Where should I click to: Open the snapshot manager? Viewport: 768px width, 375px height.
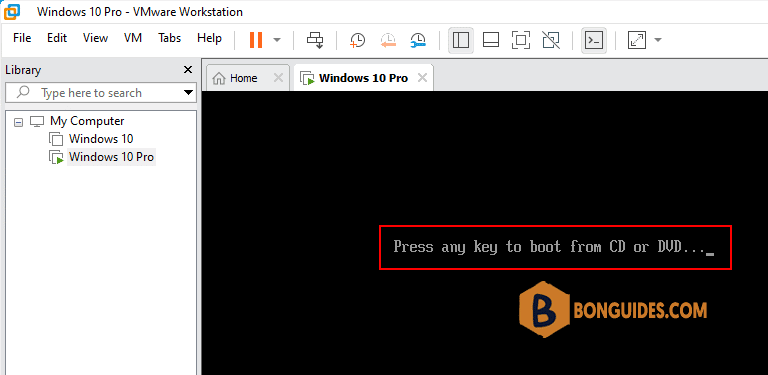418,40
